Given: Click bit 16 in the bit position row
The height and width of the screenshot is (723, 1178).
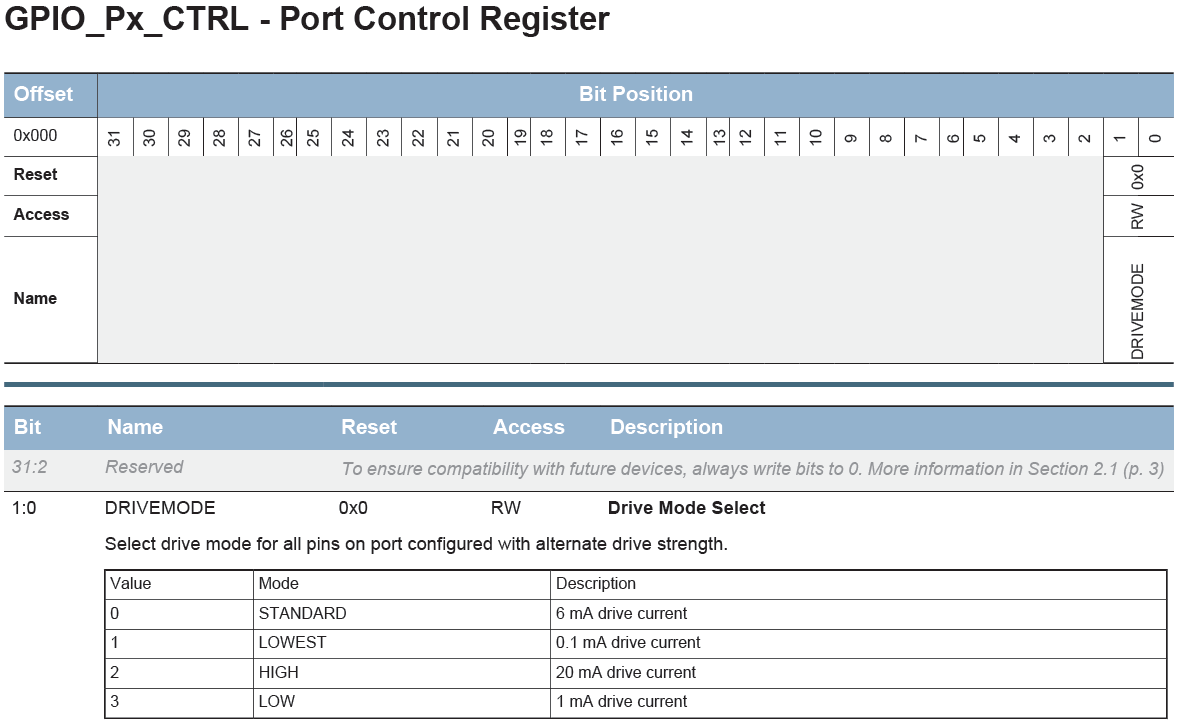Looking at the screenshot, I should tap(617, 138).
